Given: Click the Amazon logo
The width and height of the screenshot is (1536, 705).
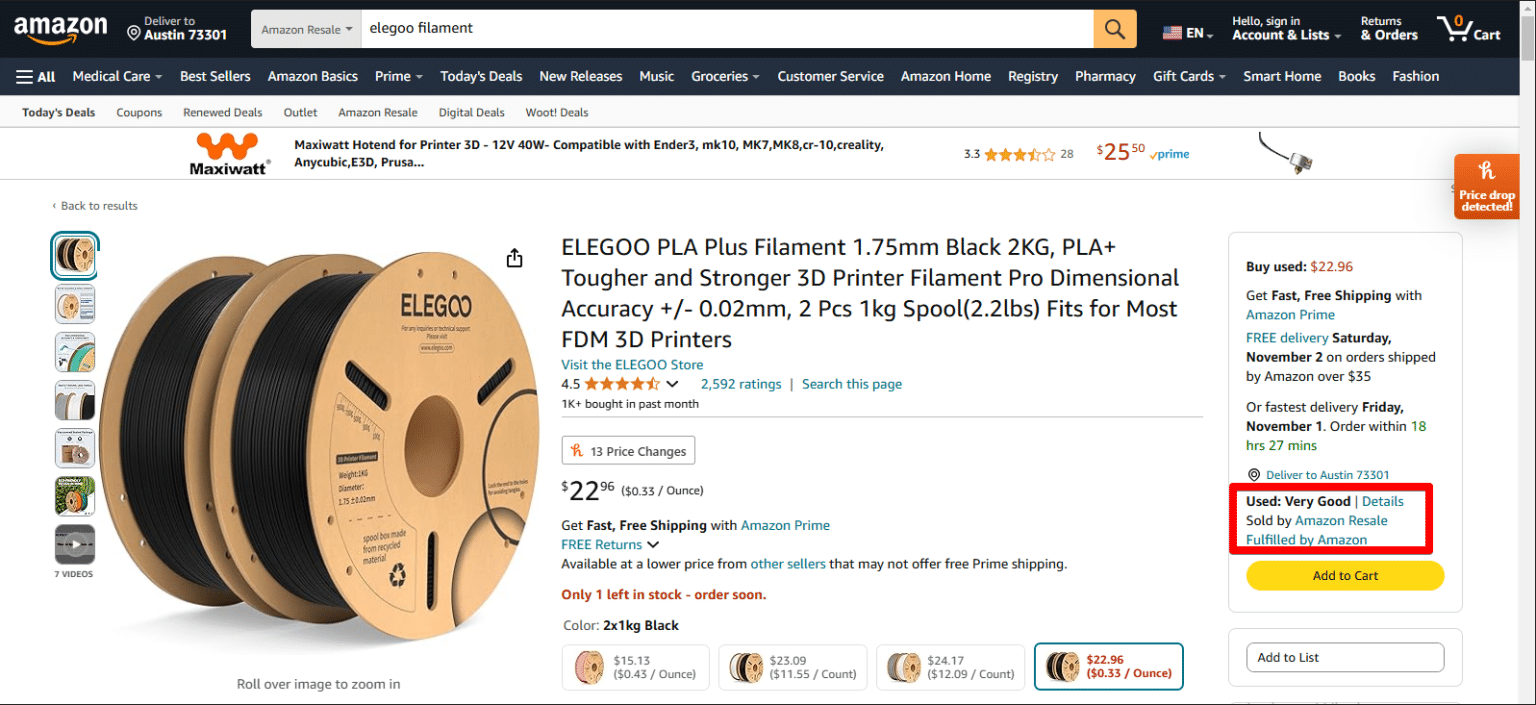Looking at the screenshot, I should tap(60, 28).
